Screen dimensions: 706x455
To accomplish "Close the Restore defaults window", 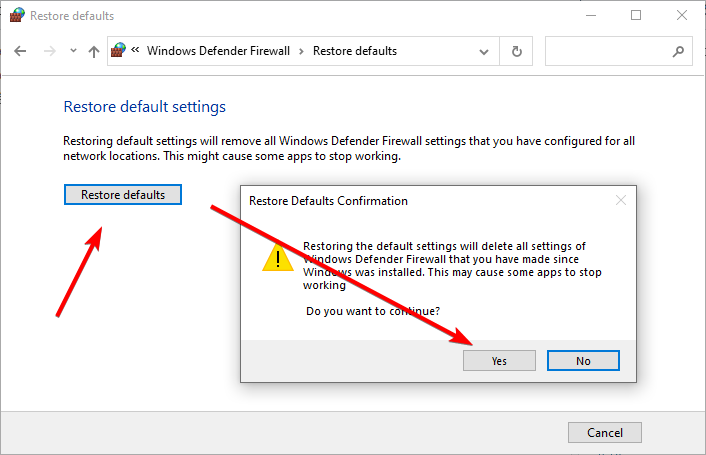I will 682,15.
